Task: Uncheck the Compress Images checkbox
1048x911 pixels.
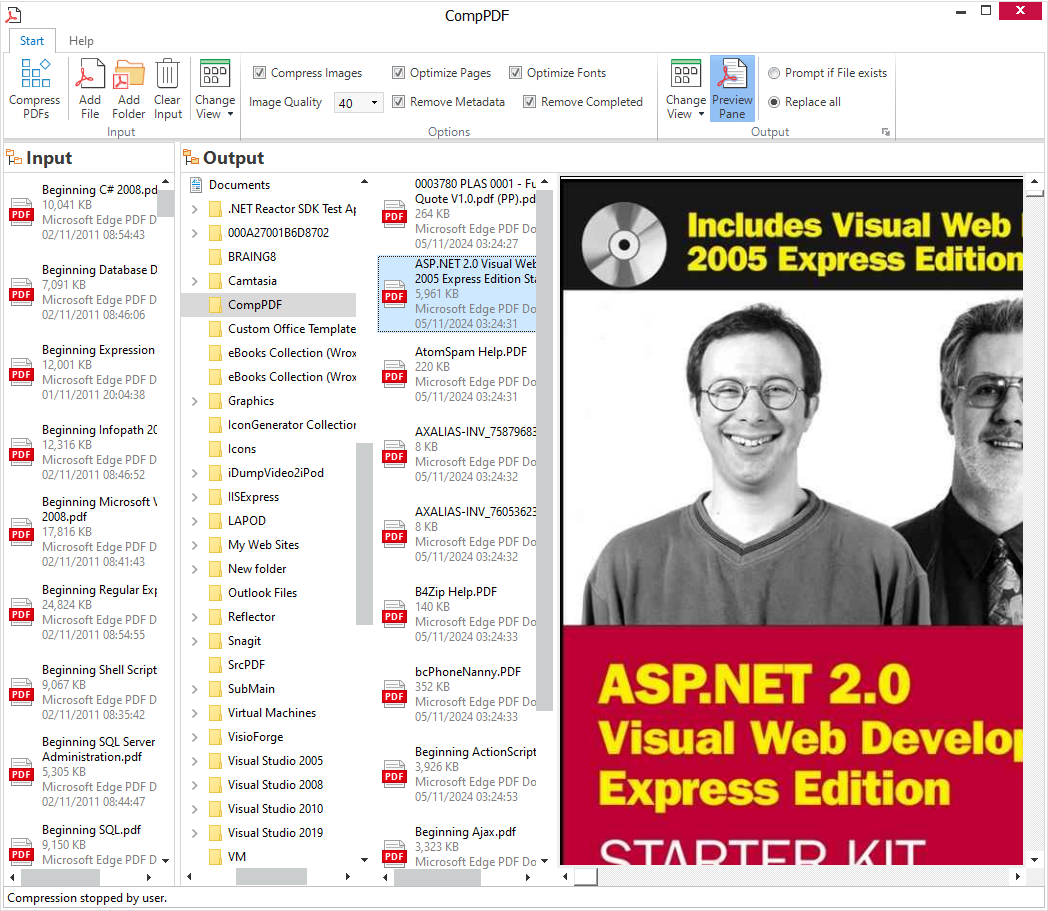Action: pyautogui.click(x=260, y=73)
